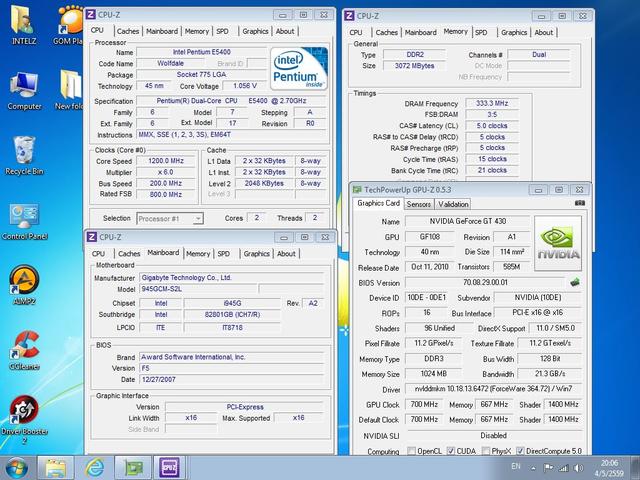Toggle the DirectCompute 5.0 checkbox
Screen dimensions: 640x480
point(520,451)
